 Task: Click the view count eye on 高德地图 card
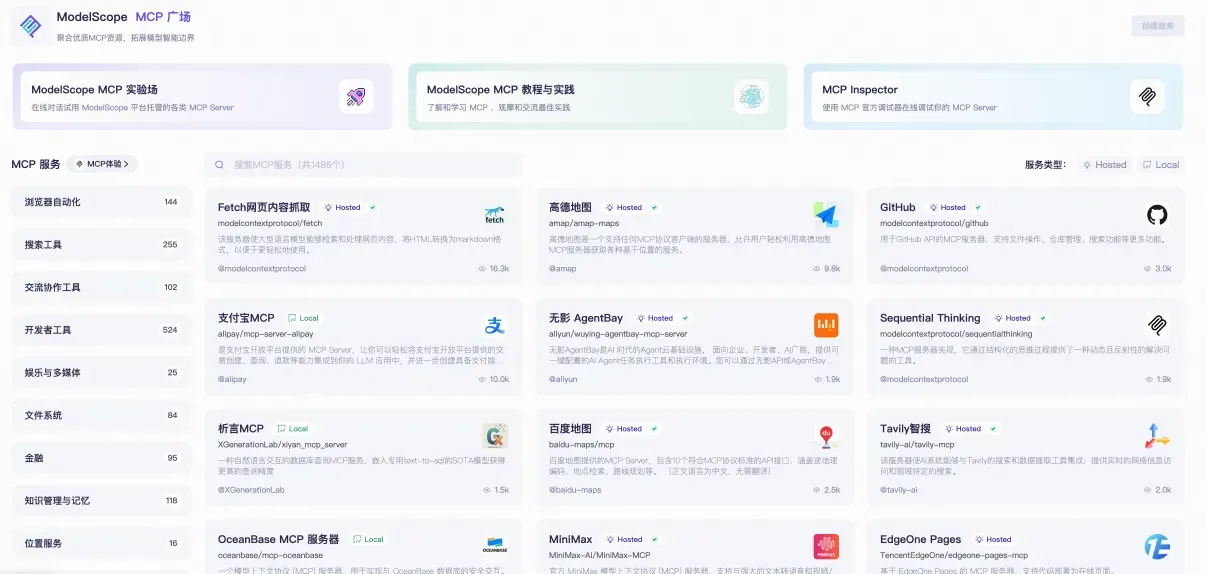(817, 269)
